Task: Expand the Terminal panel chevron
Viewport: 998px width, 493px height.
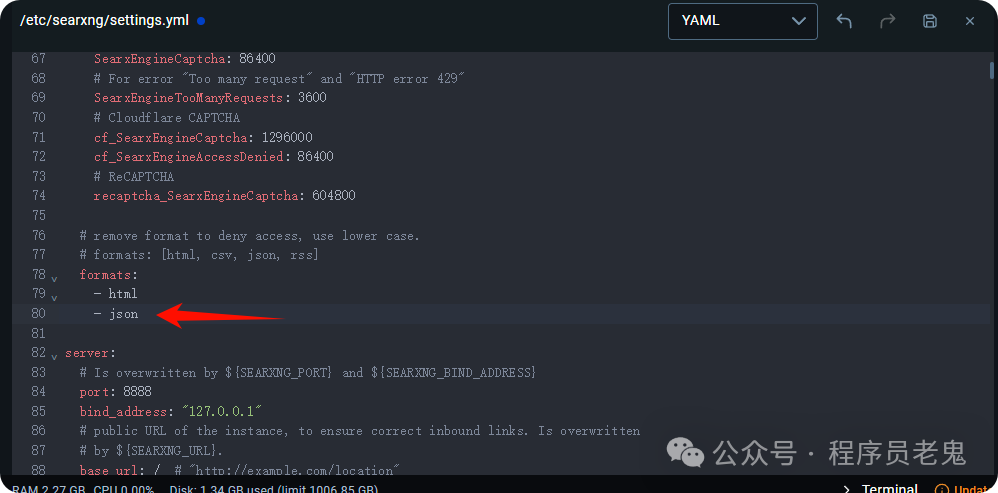Action: (847, 489)
